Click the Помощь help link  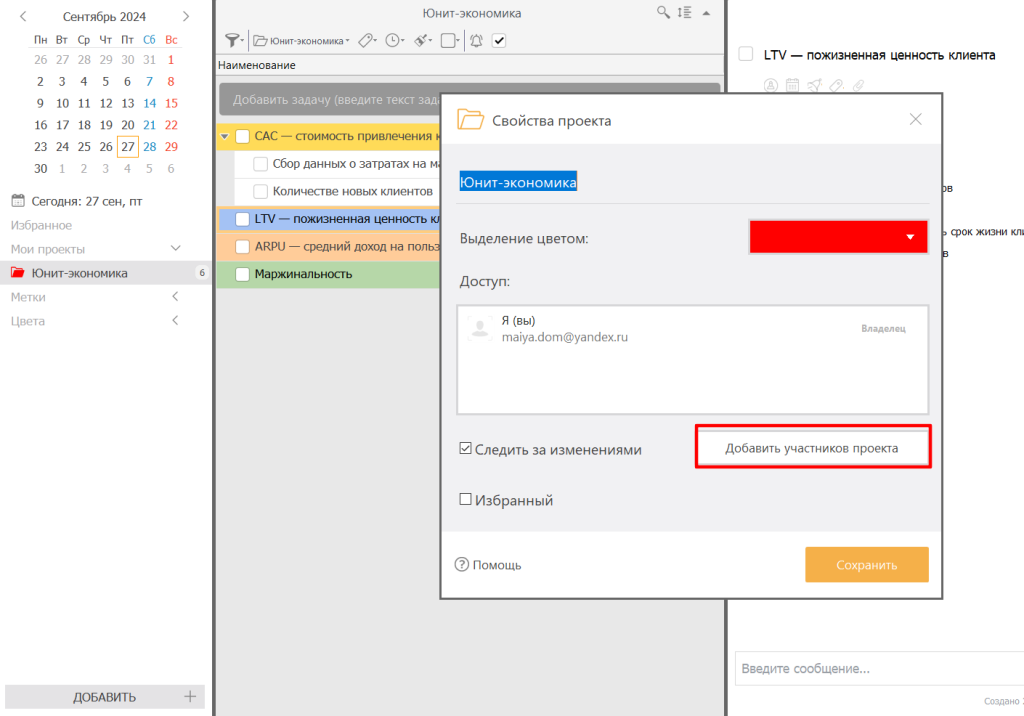coord(488,565)
